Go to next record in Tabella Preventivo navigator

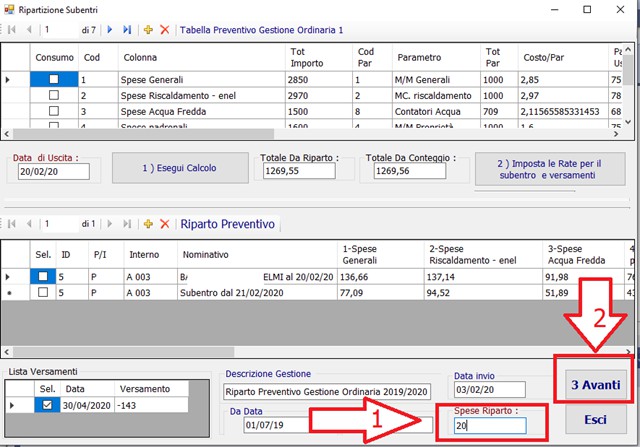110,30
